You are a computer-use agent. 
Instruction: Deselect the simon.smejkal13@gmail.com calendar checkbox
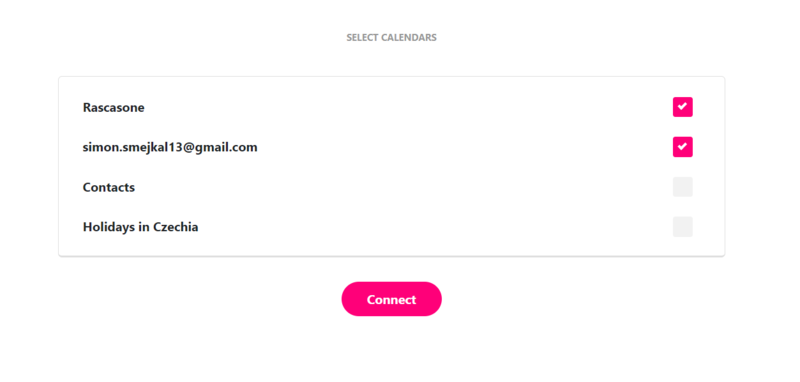pos(683,147)
